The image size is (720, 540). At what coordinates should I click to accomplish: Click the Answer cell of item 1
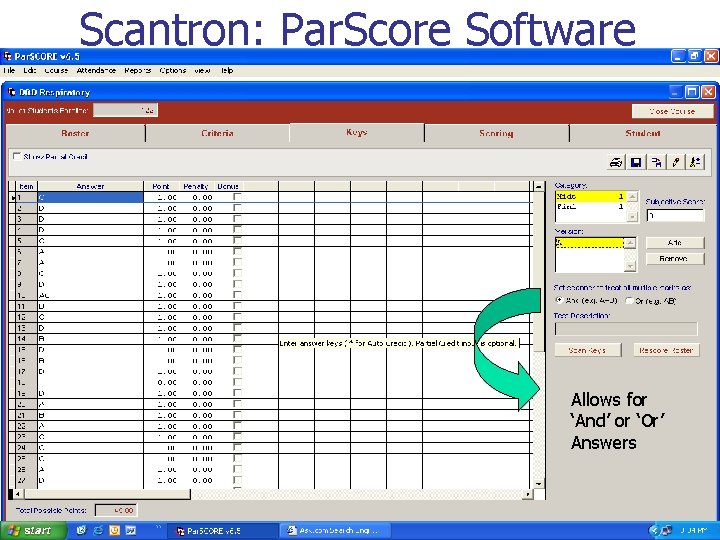(x=90, y=197)
